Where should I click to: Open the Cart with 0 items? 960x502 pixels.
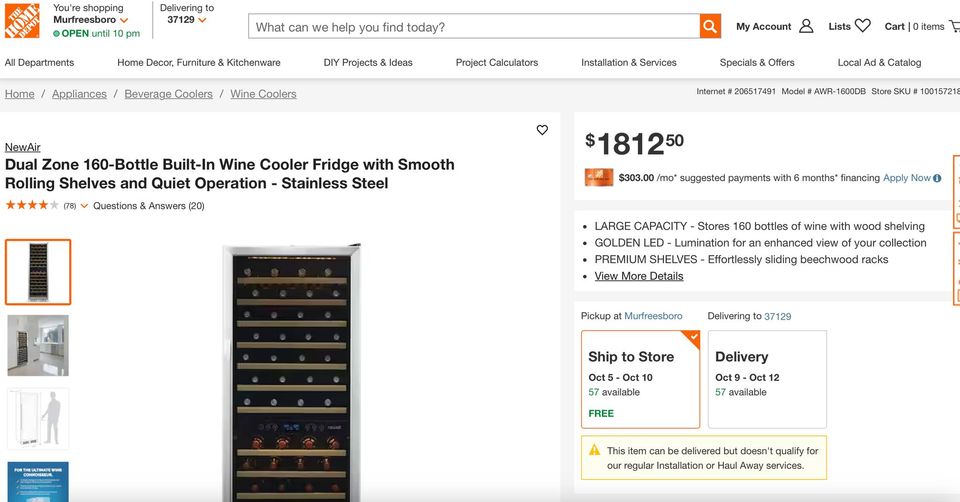[x=914, y=26]
